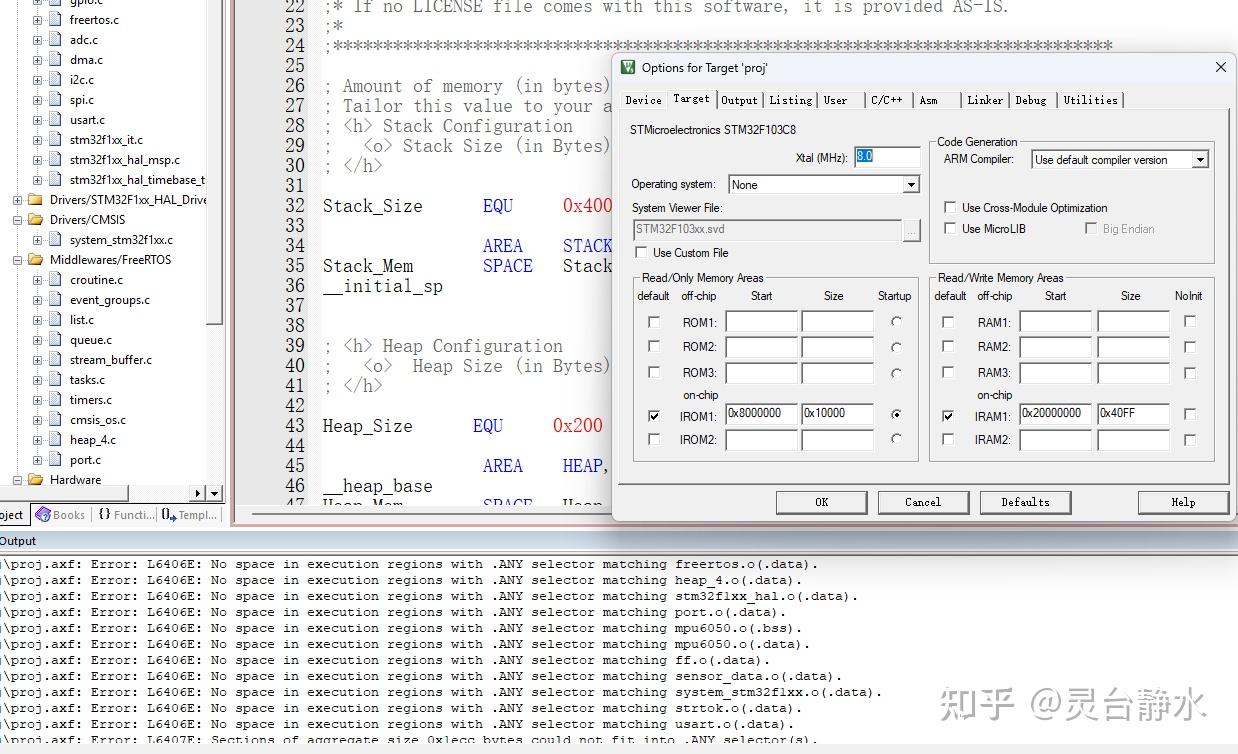Screen dimensions: 1238x754
Task: Click the Middlewares/FreeRTOS folder icon
Action: [x=36, y=260]
